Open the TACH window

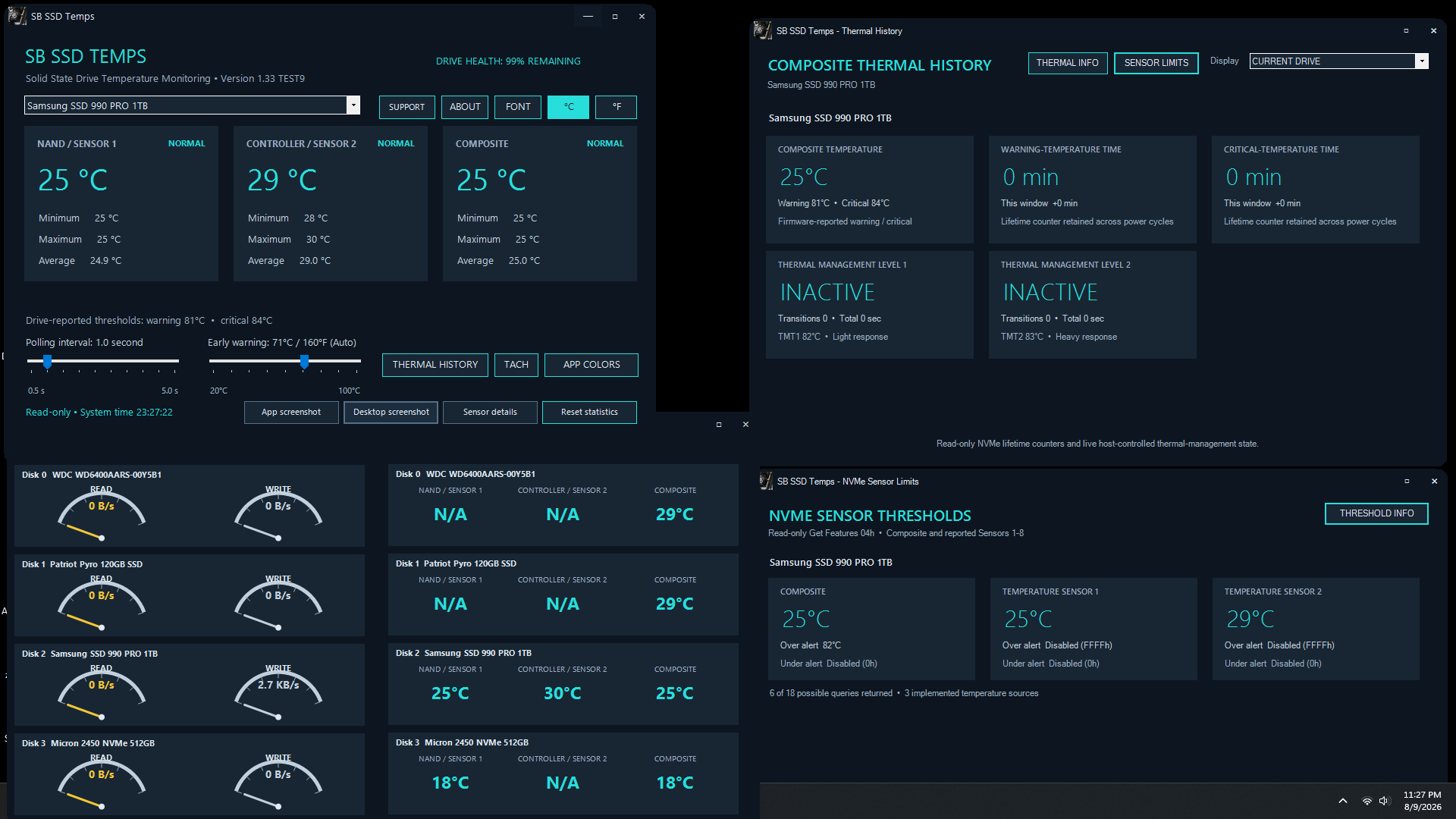[516, 365]
